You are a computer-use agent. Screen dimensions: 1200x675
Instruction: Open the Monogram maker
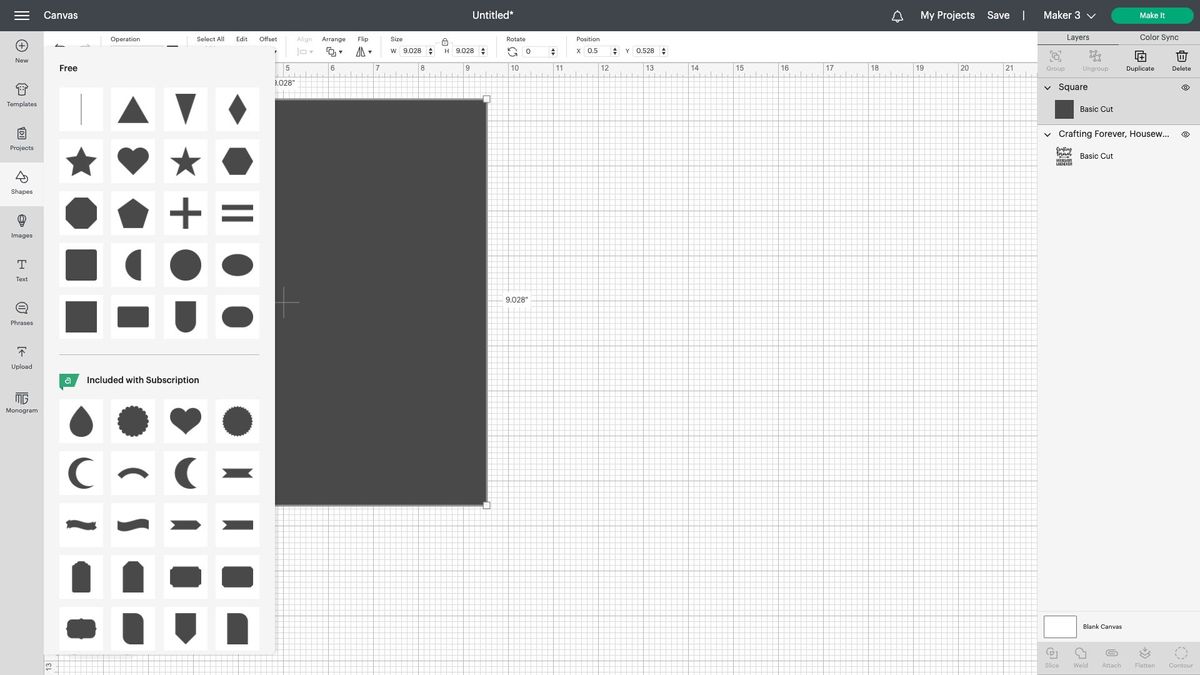pyautogui.click(x=22, y=401)
